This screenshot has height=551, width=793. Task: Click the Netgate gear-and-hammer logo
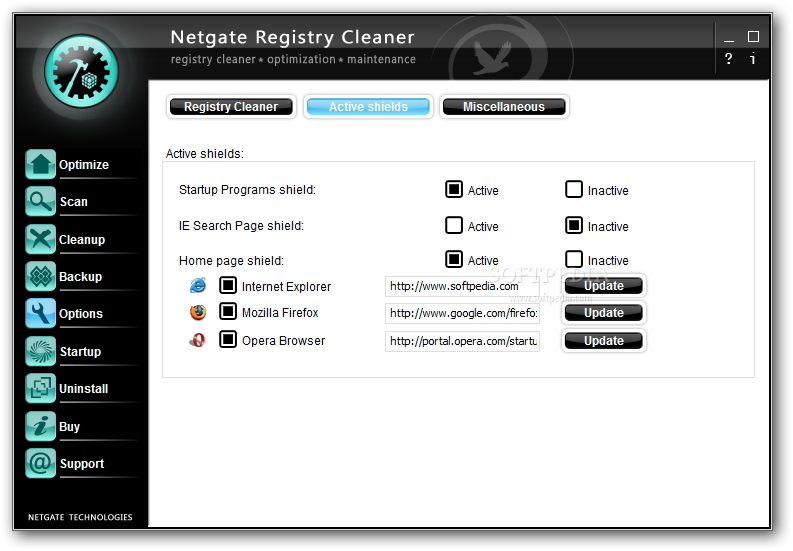click(x=81, y=71)
